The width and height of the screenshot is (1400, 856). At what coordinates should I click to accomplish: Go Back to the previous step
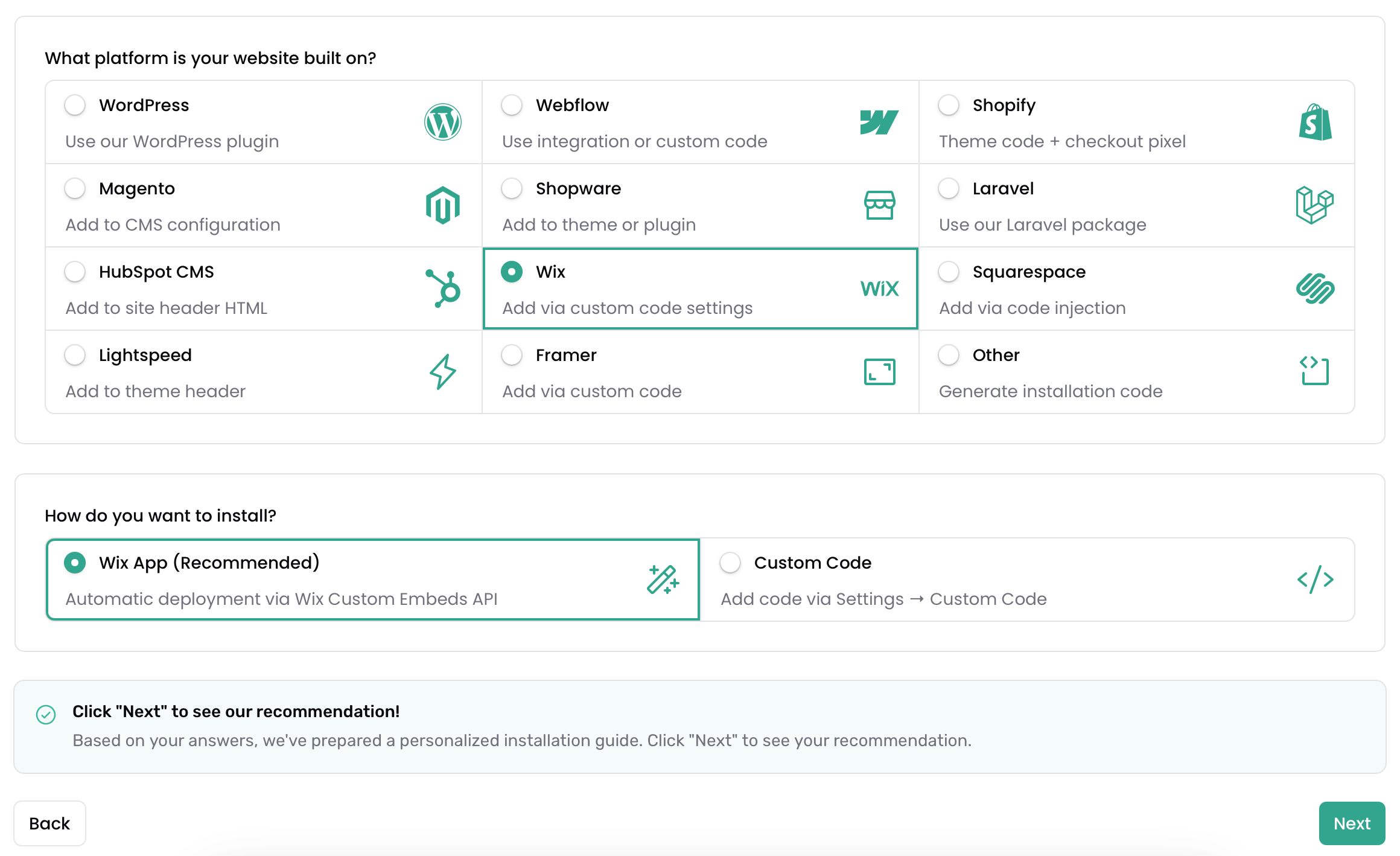coord(49,823)
